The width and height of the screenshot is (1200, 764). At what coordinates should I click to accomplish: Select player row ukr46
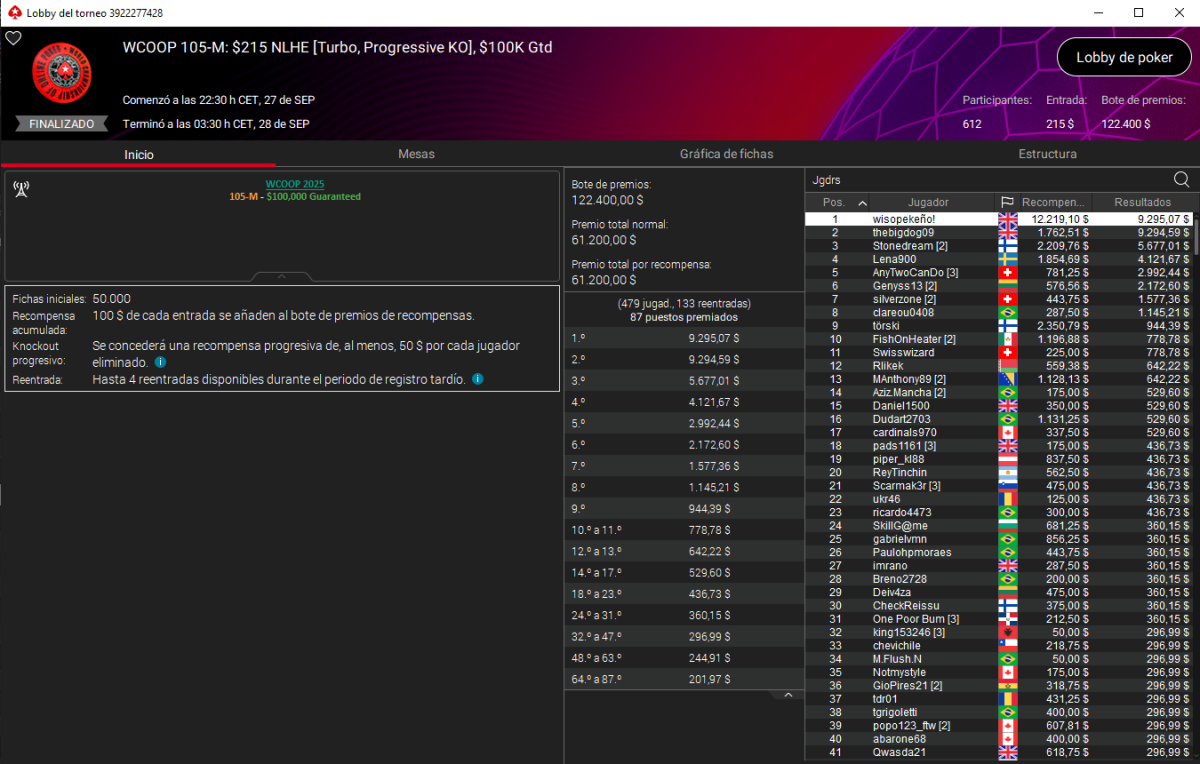[999, 499]
